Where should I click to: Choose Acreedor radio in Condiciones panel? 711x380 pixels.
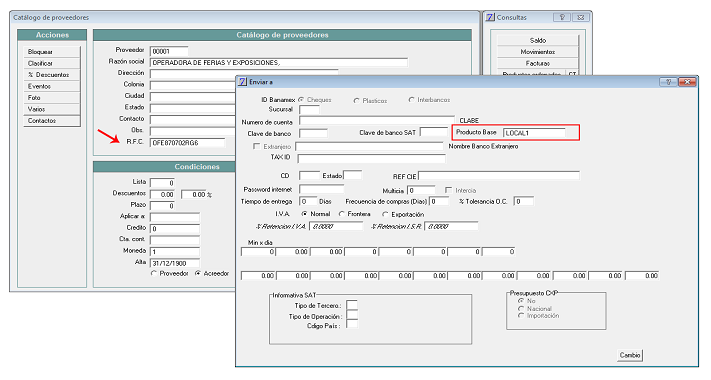pos(198,273)
